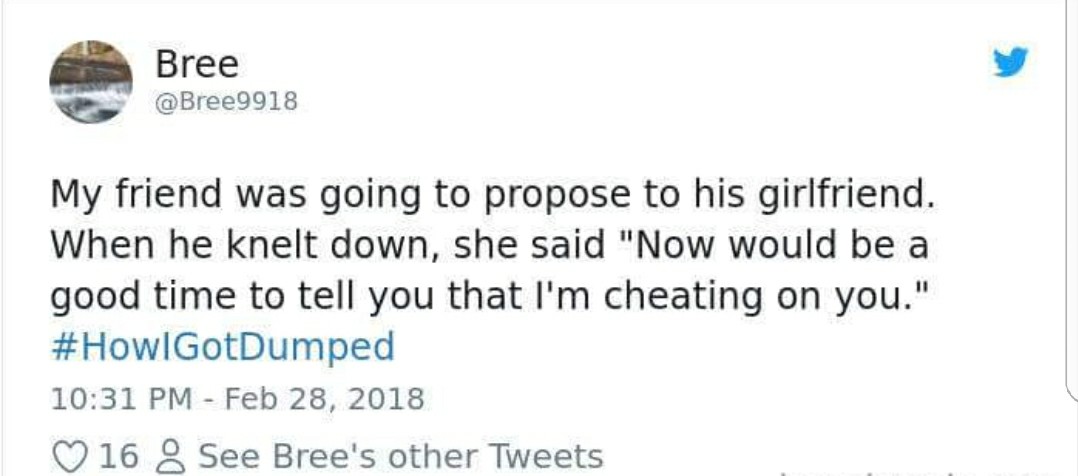Click the 16 likes count

click(x=119, y=457)
